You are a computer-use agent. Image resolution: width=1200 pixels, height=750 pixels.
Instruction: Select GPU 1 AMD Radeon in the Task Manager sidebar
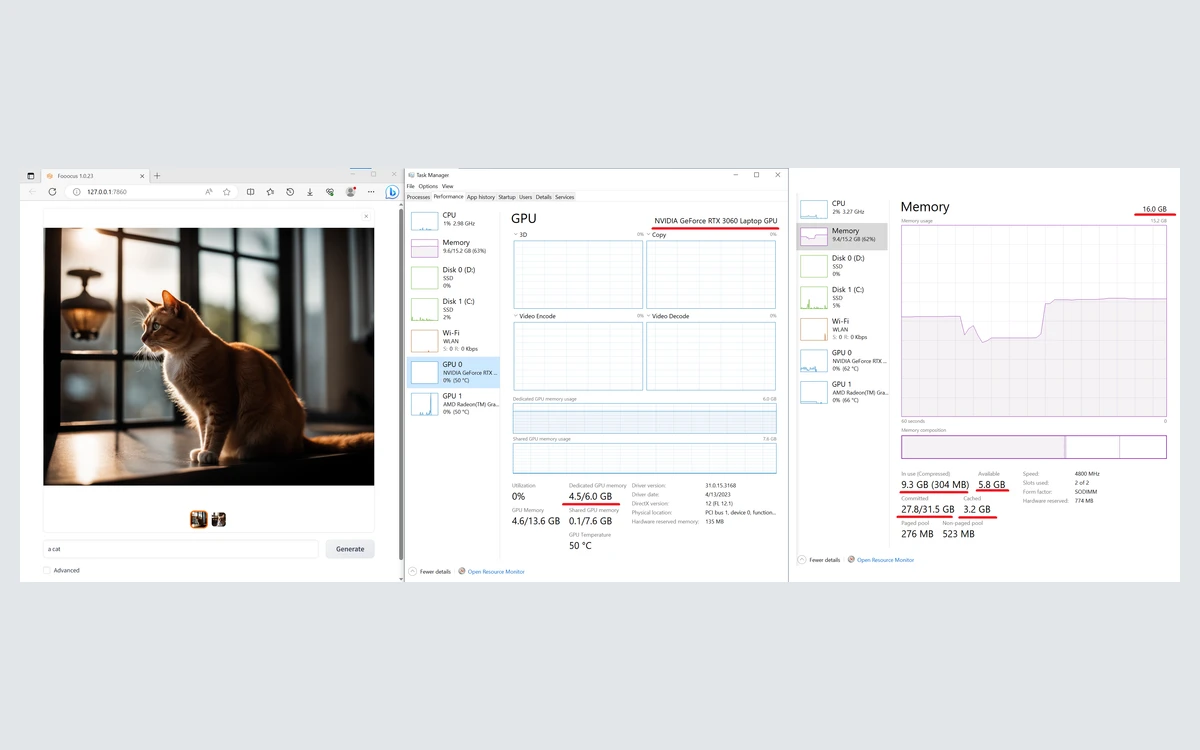(x=453, y=403)
